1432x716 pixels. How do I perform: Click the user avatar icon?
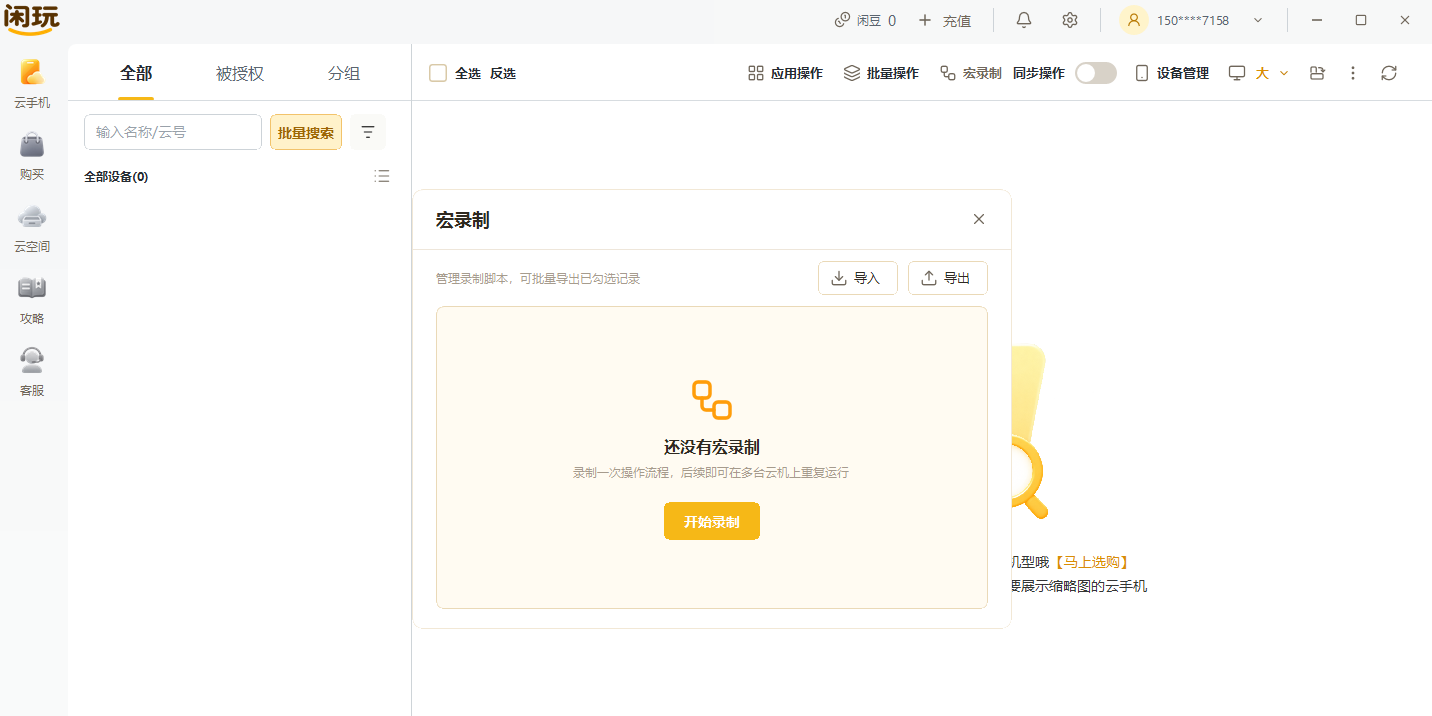pos(1133,20)
